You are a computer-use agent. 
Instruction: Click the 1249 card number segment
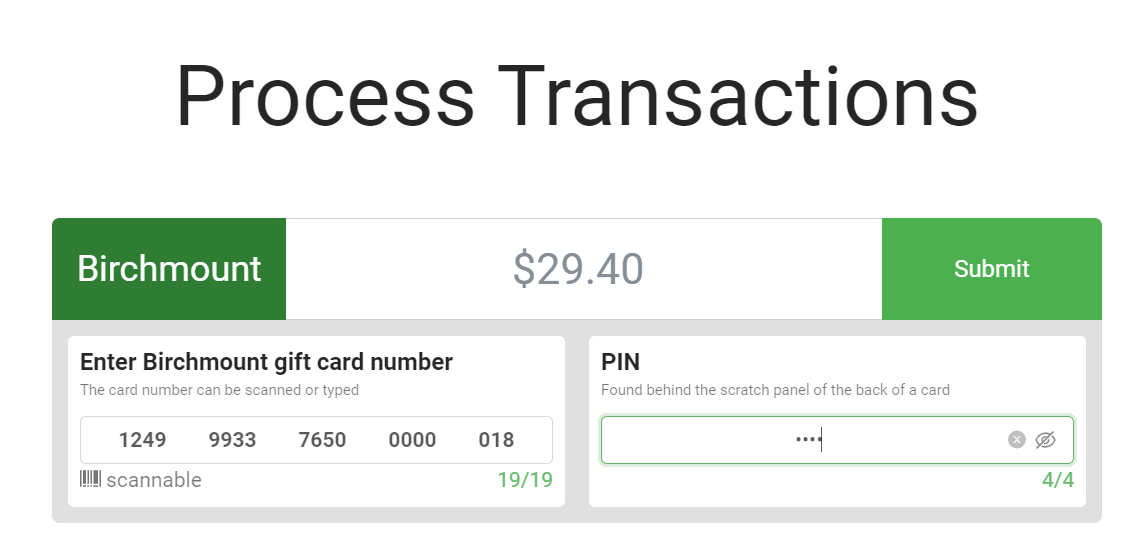142,440
